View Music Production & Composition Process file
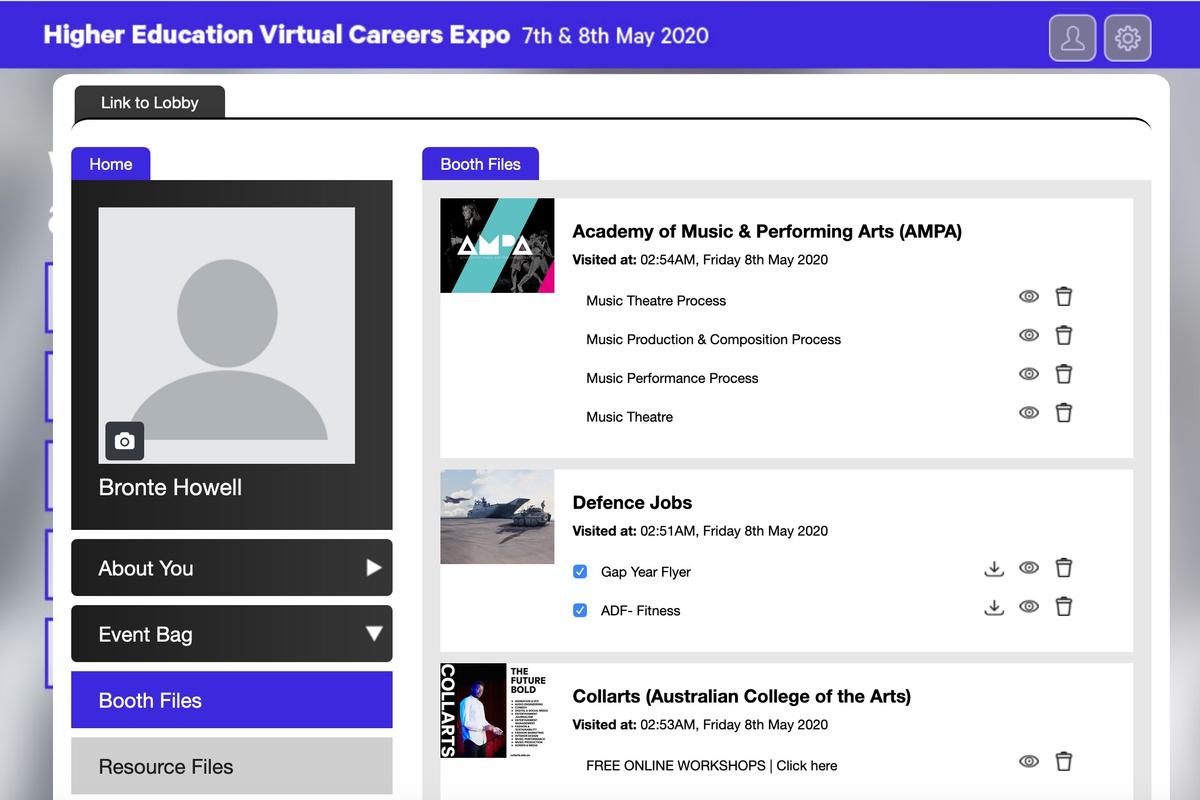The height and width of the screenshot is (800, 1200). pyautogui.click(x=1029, y=335)
